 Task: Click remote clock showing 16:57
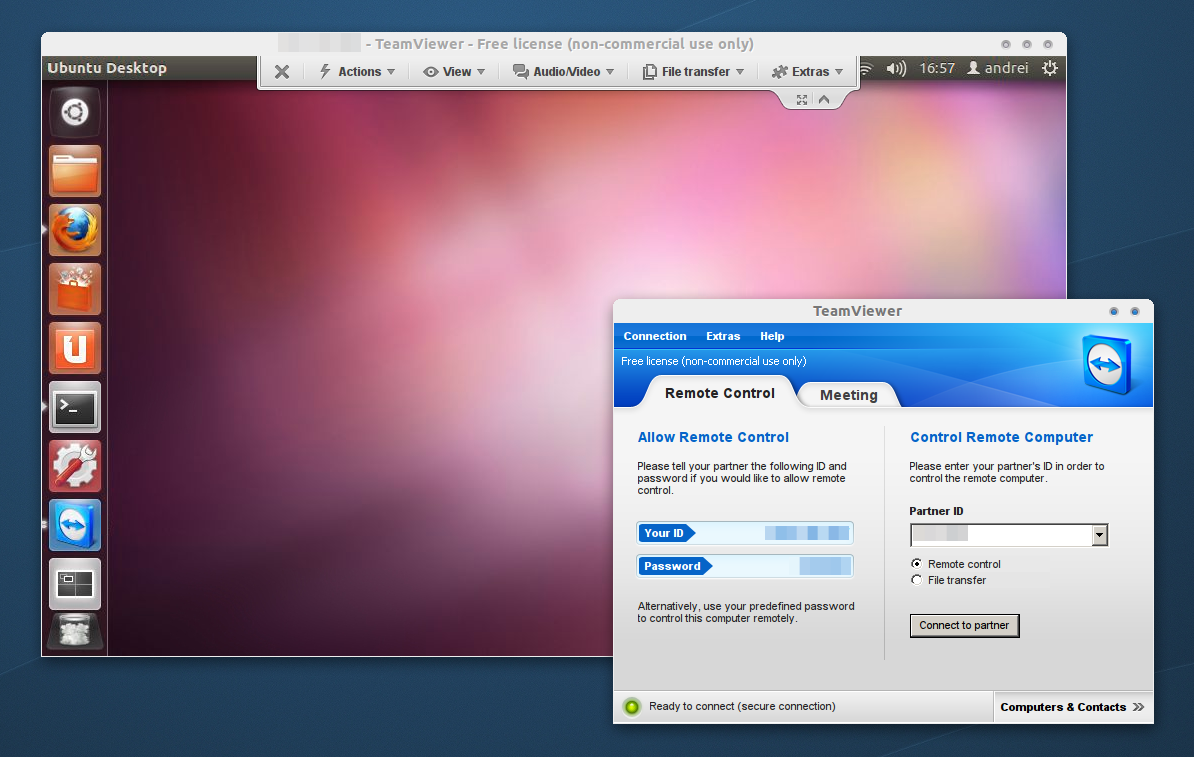tap(937, 68)
